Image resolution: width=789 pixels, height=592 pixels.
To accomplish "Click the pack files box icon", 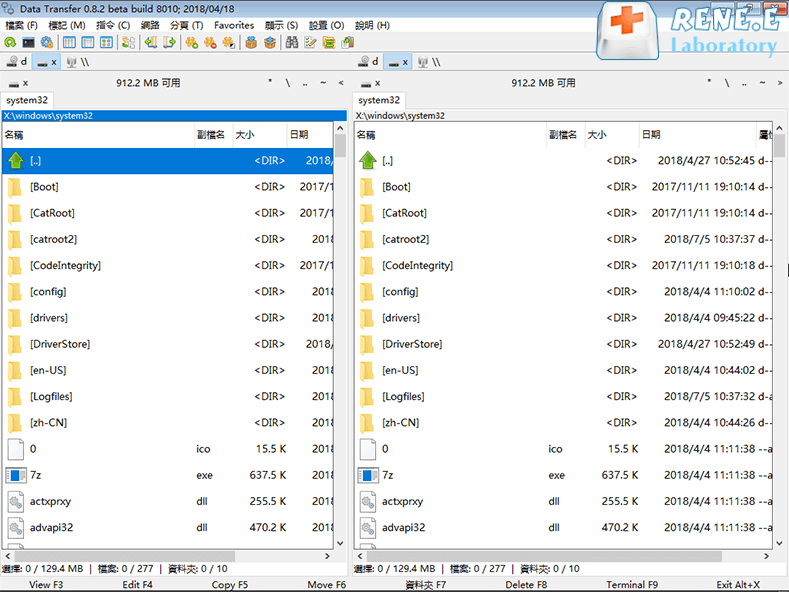I will [251, 43].
